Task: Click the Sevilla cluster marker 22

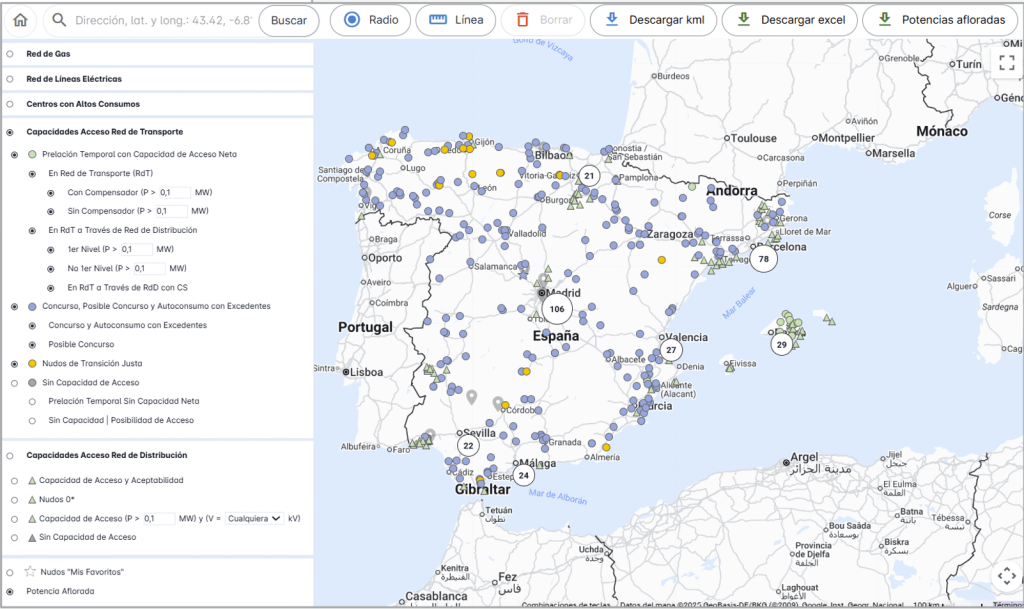Action: point(467,445)
